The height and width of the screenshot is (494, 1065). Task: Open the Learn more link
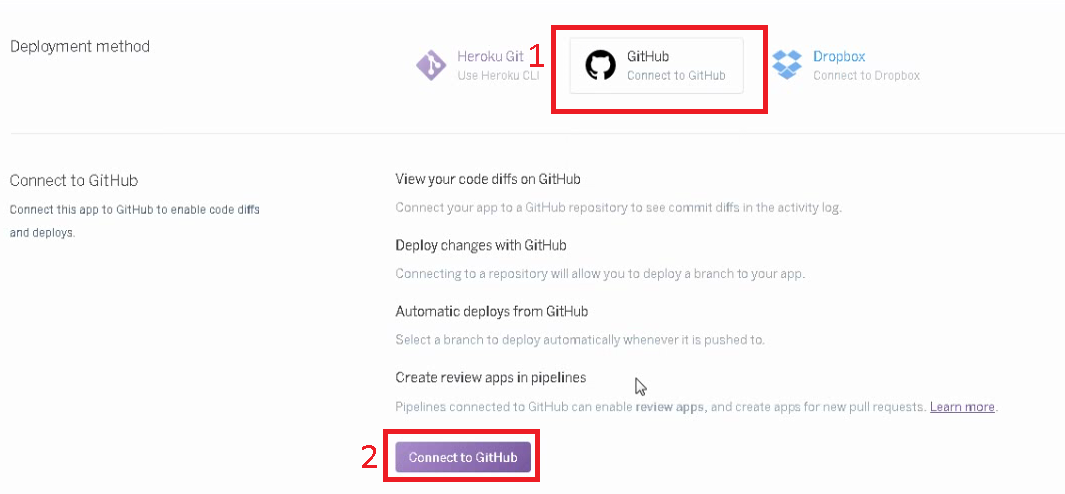click(x=962, y=407)
